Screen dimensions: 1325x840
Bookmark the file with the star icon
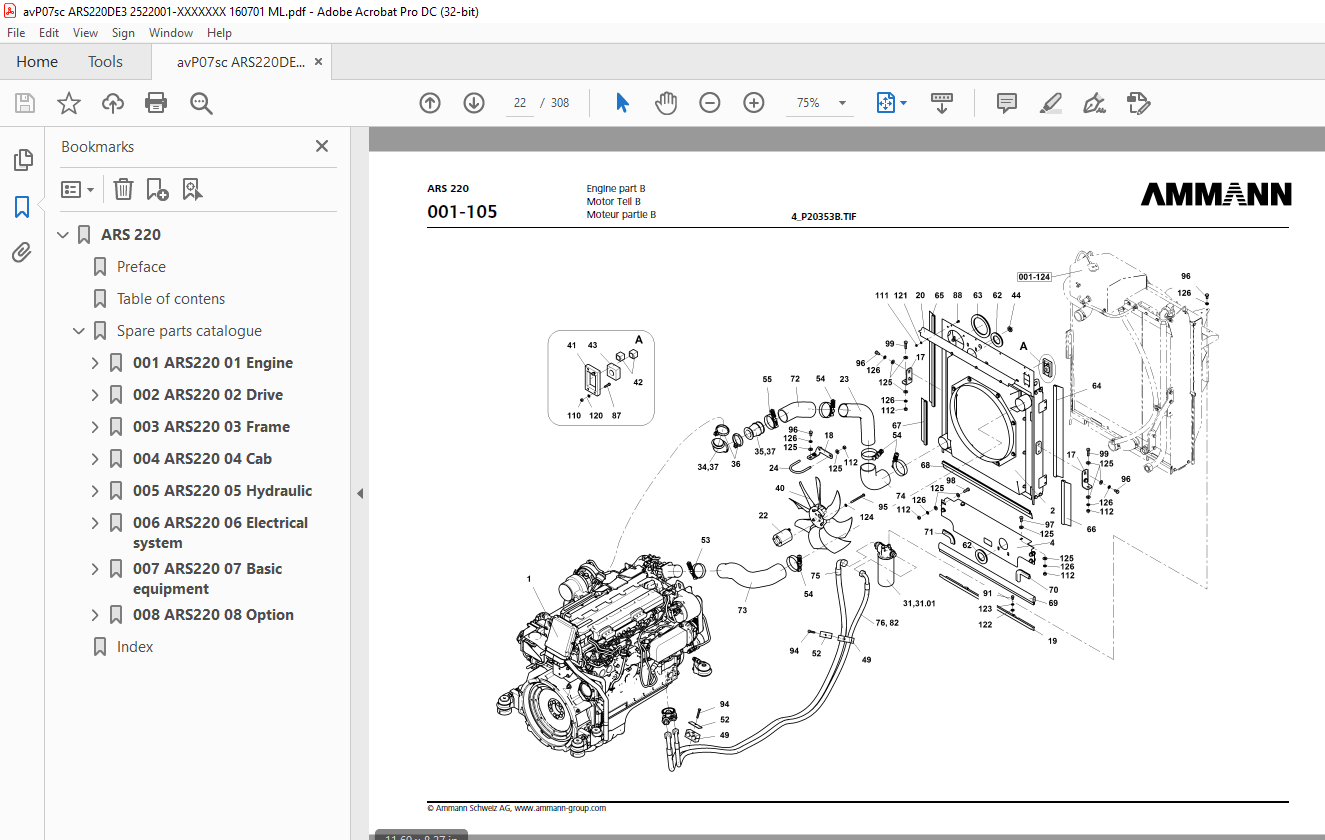coord(69,103)
